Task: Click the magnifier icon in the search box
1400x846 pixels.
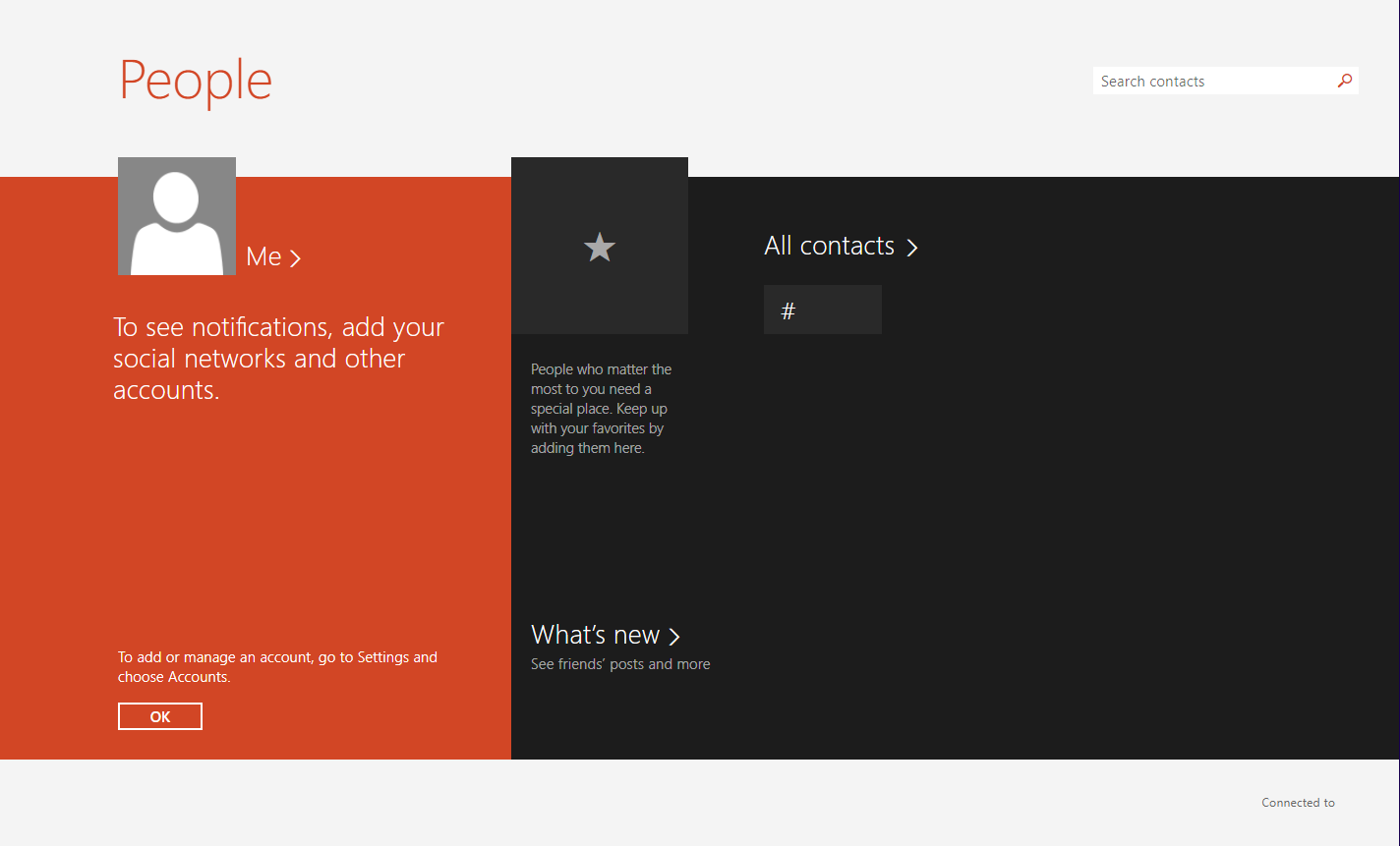Action: 1344,81
